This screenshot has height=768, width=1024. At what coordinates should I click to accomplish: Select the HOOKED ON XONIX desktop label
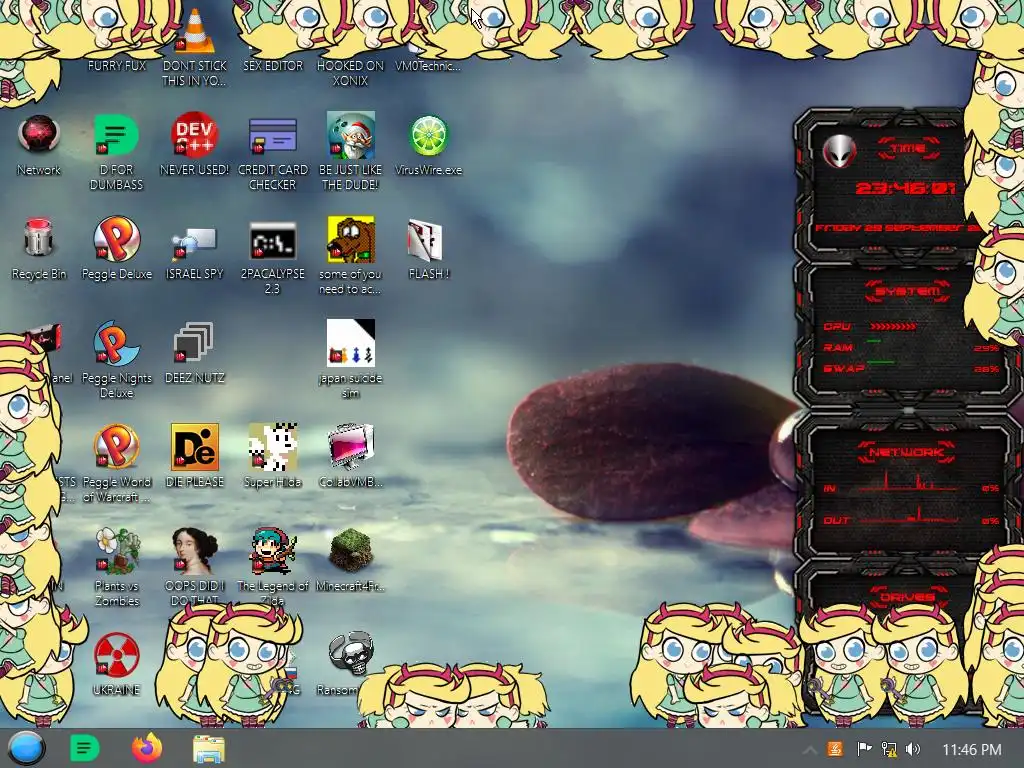[351, 73]
